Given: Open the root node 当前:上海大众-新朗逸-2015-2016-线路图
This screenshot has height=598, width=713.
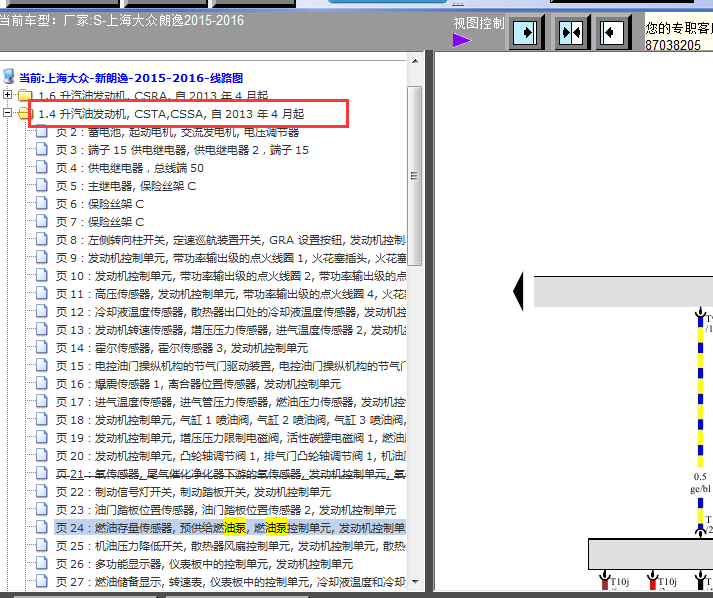Looking at the screenshot, I should point(131,78).
